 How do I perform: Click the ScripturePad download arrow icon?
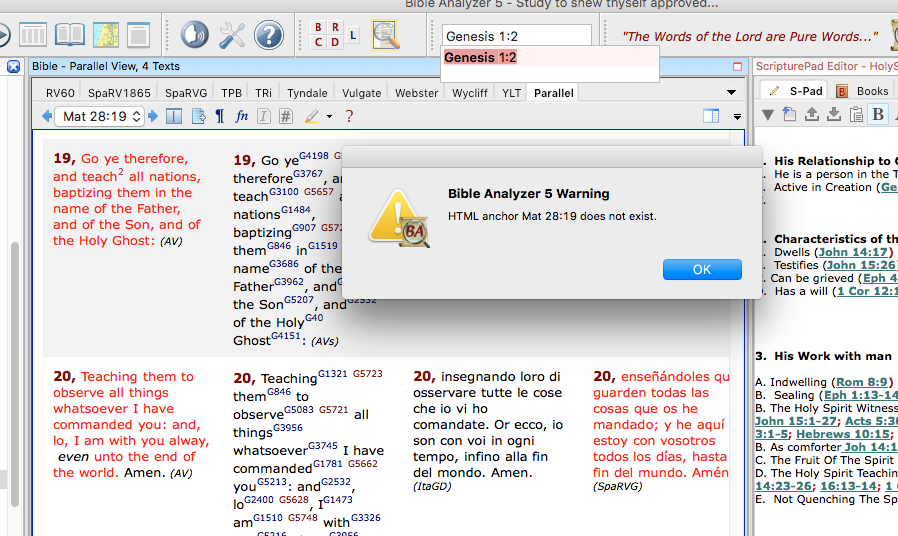834,115
